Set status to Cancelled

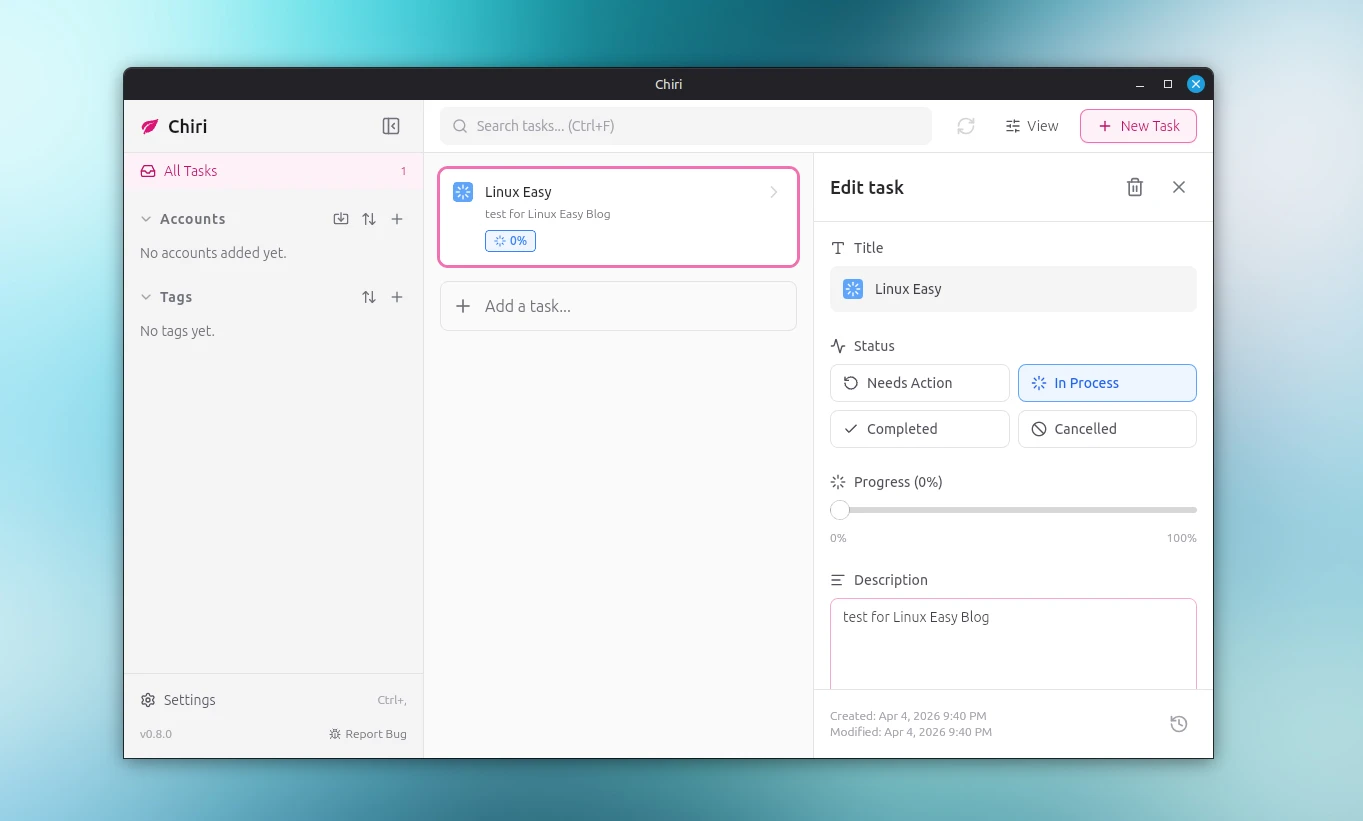(1106, 429)
